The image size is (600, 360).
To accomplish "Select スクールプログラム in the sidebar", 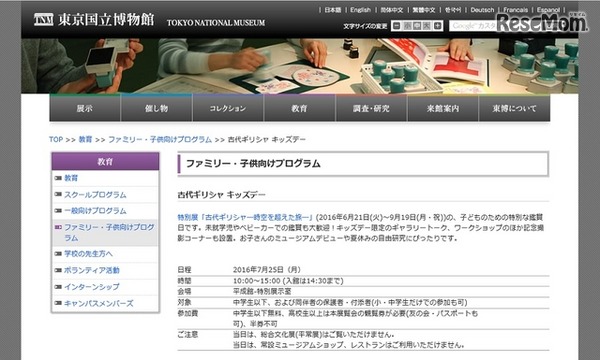I will click(95, 195).
